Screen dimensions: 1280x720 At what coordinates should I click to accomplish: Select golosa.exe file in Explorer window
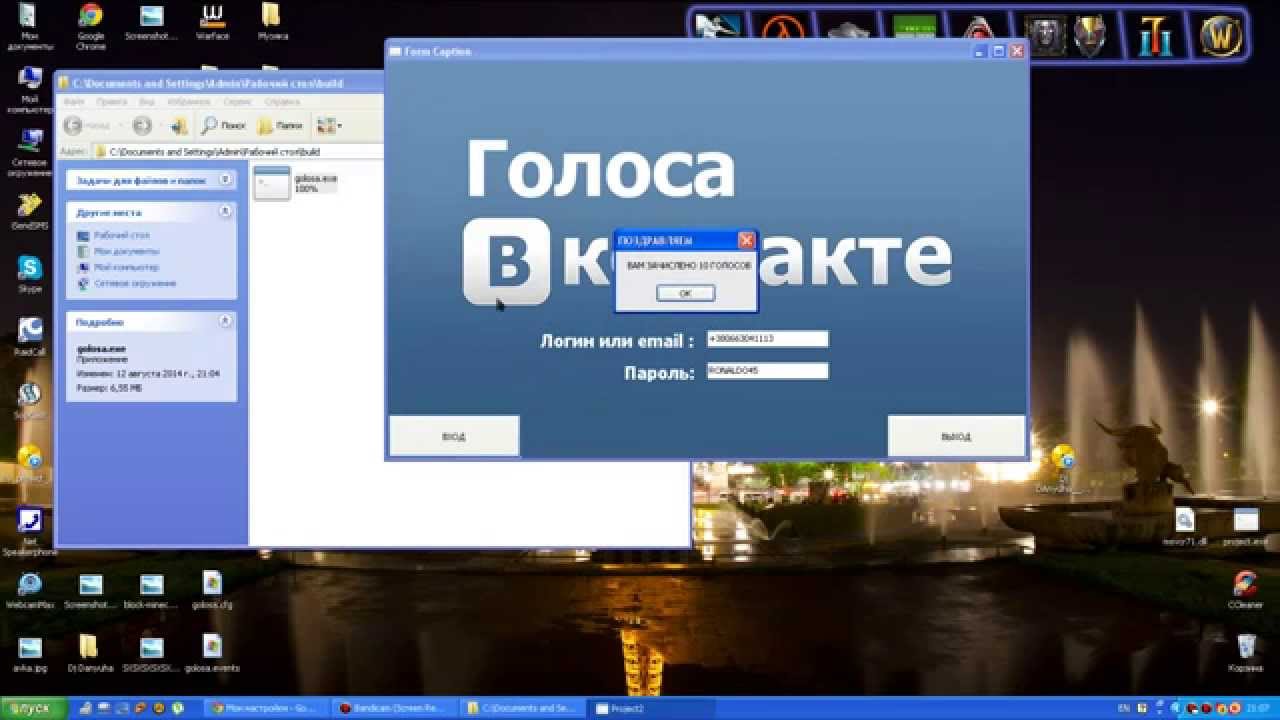click(x=296, y=184)
